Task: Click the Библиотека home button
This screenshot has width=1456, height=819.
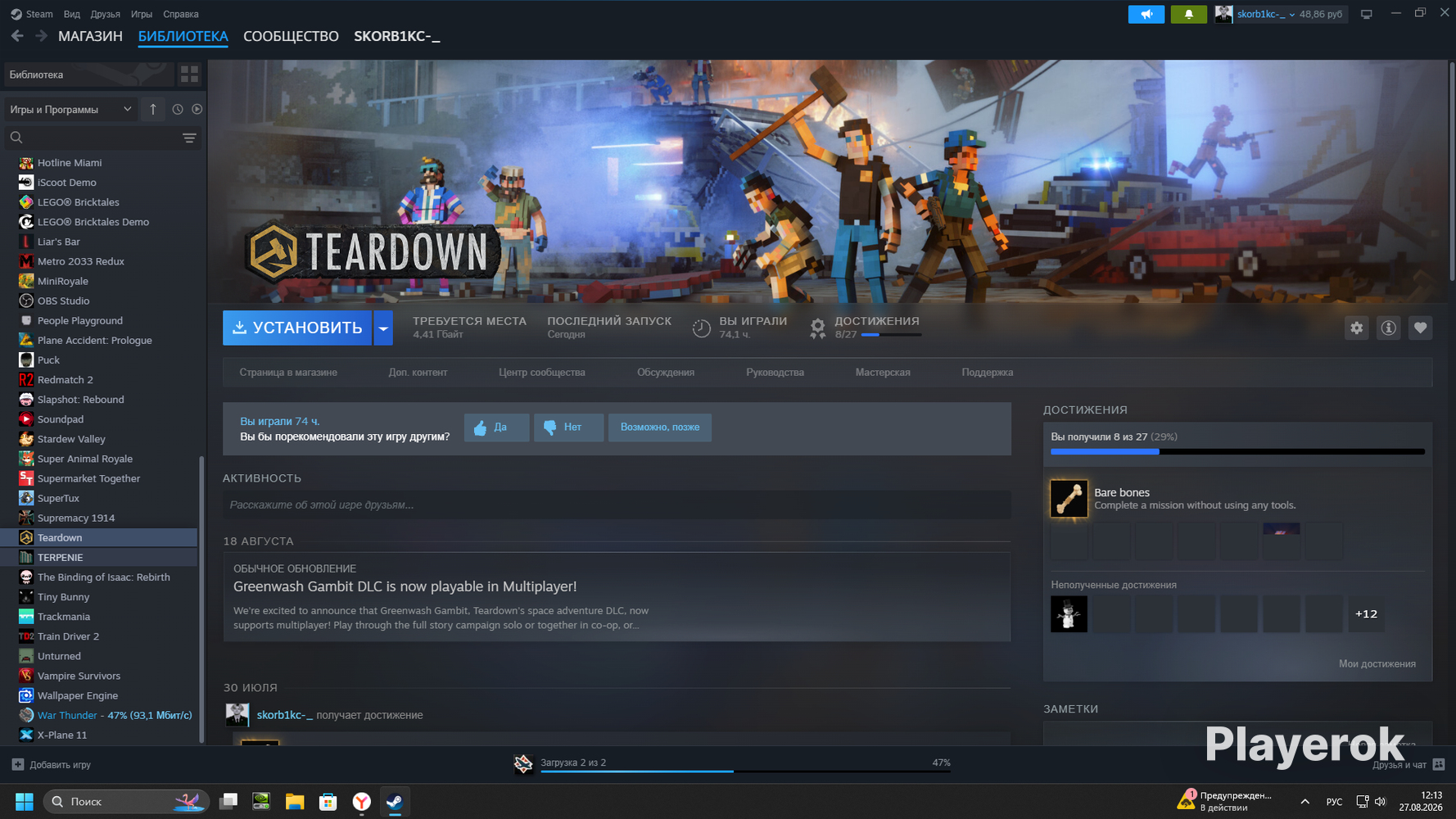Action: tap(88, 75)
